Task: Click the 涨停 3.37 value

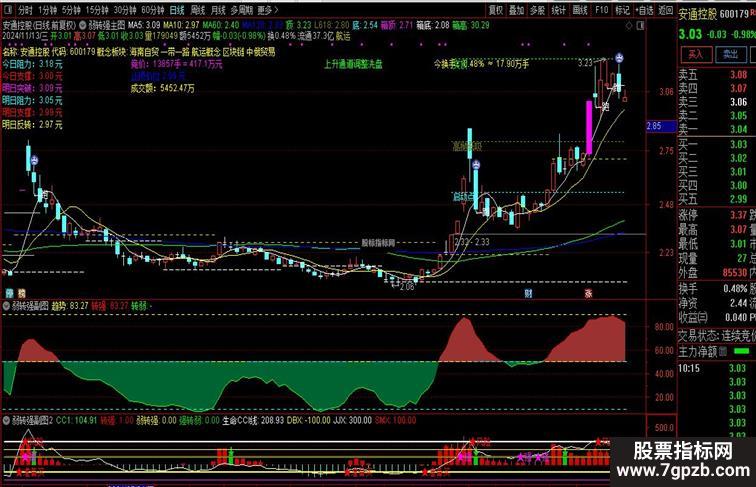Action: (x=739, y=215)
